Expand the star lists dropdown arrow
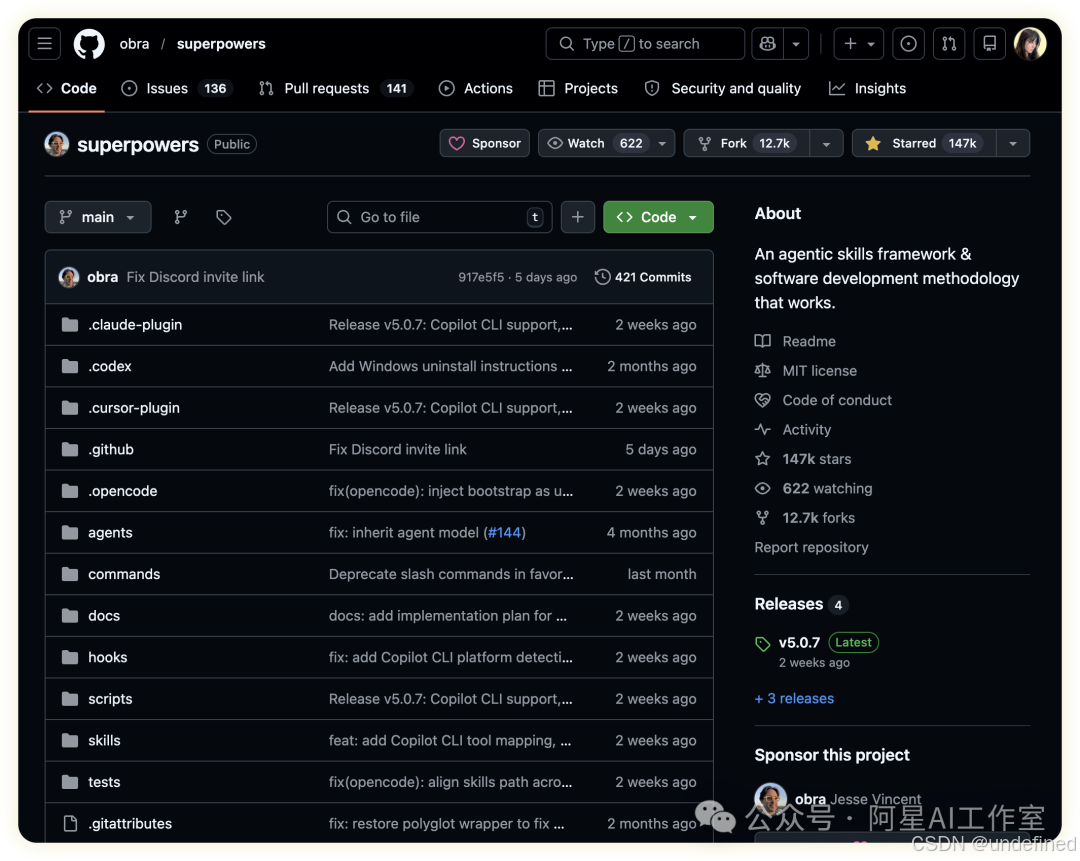Screen dimensions: 1080x861 point(1013,143)
